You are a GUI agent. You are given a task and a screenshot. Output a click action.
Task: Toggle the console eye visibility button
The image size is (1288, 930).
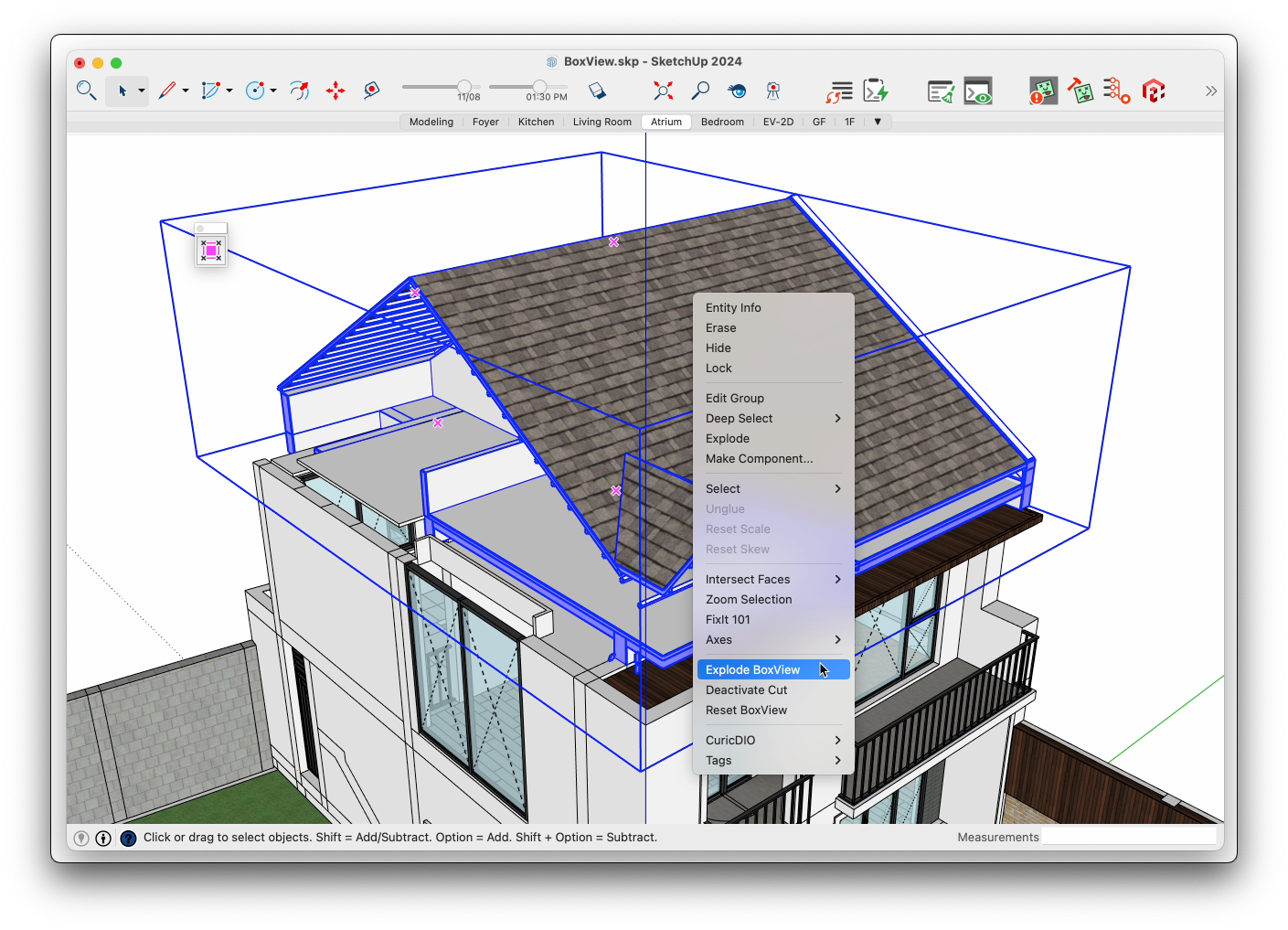pyautogui.click(x=978, y=91)
